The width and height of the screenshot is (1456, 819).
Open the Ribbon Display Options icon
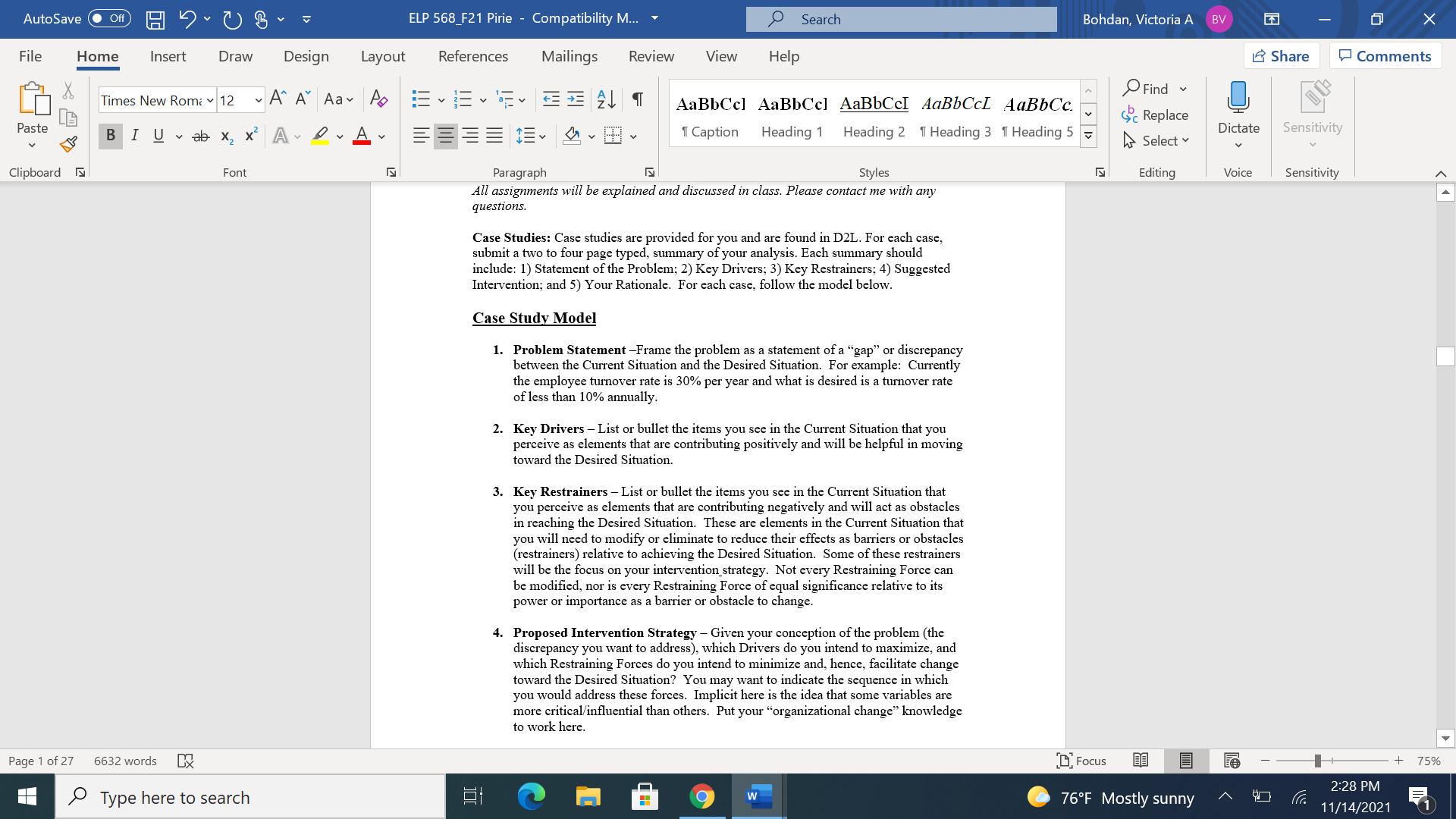coord(1272,20)
